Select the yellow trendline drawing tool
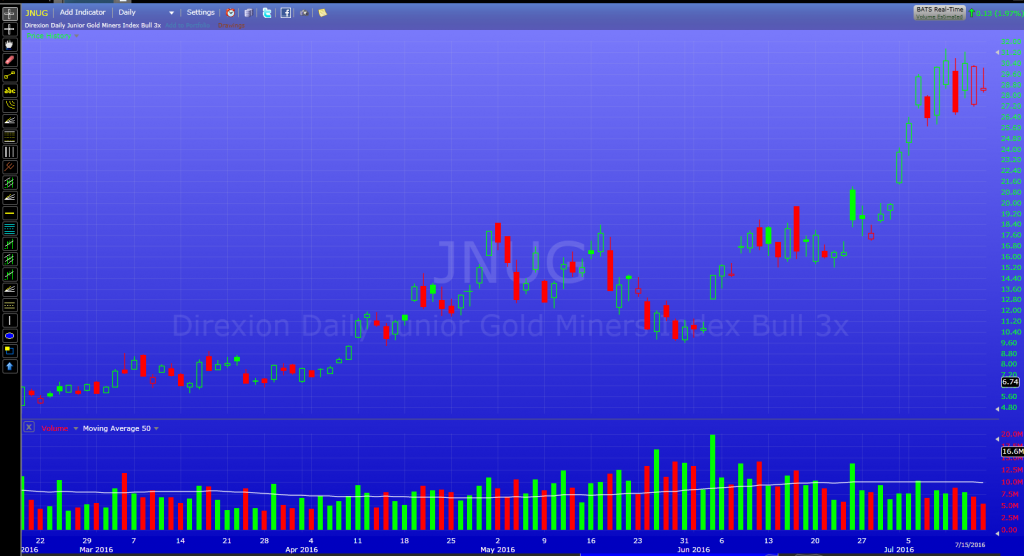This screenshot has width=1024, height=556. (9, 75)
